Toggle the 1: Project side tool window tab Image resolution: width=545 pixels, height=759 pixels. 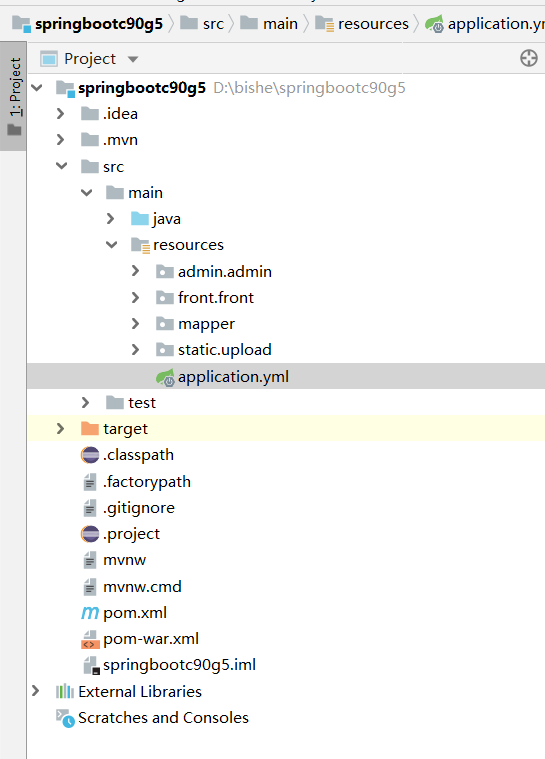coord(14,96)
